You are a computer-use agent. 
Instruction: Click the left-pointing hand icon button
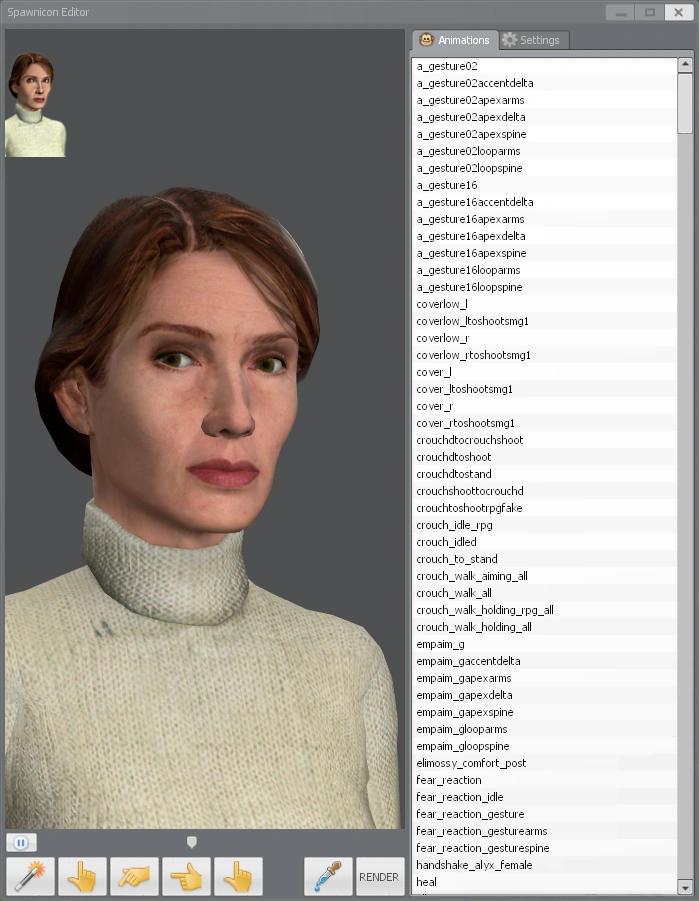tap(186, 876)
